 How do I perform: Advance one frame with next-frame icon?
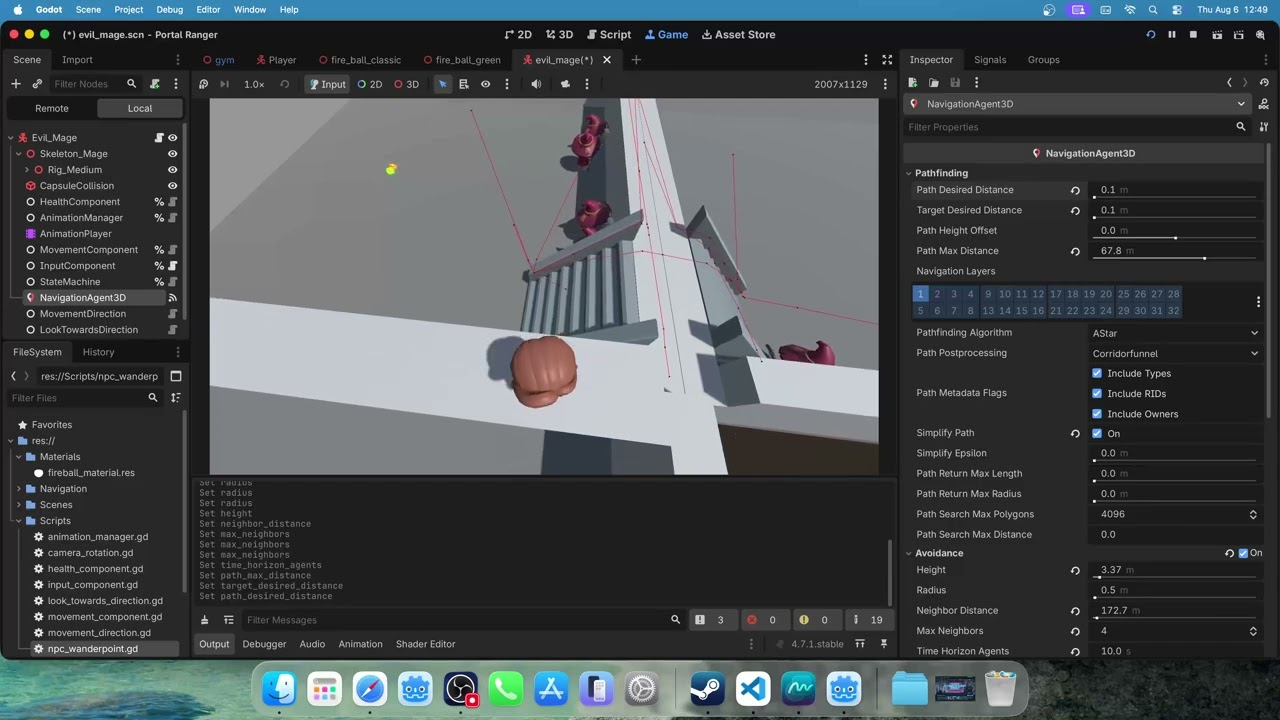[x=224, y=84]
